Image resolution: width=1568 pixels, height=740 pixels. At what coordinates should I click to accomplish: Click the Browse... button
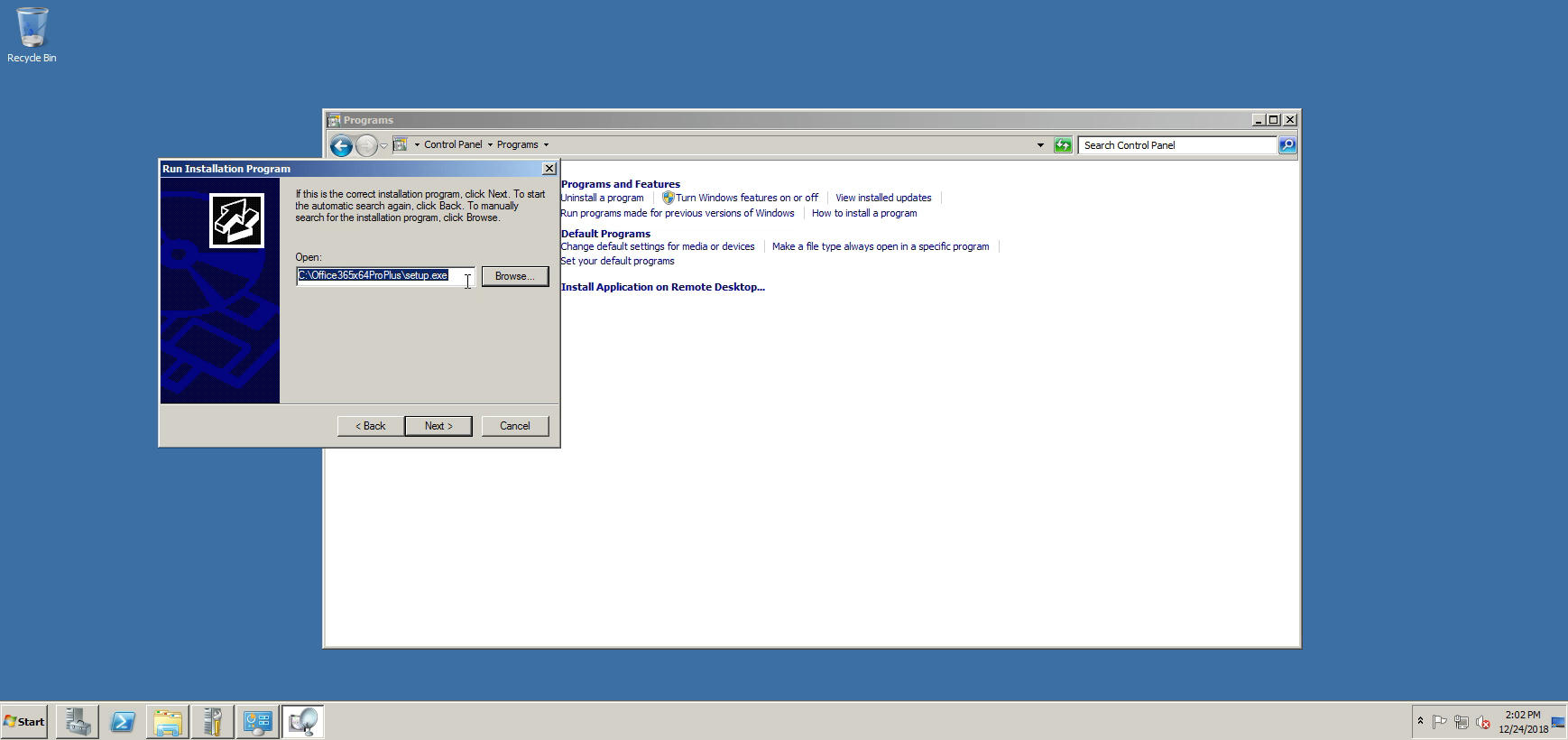pyautogui.click(x=514, y=276)
